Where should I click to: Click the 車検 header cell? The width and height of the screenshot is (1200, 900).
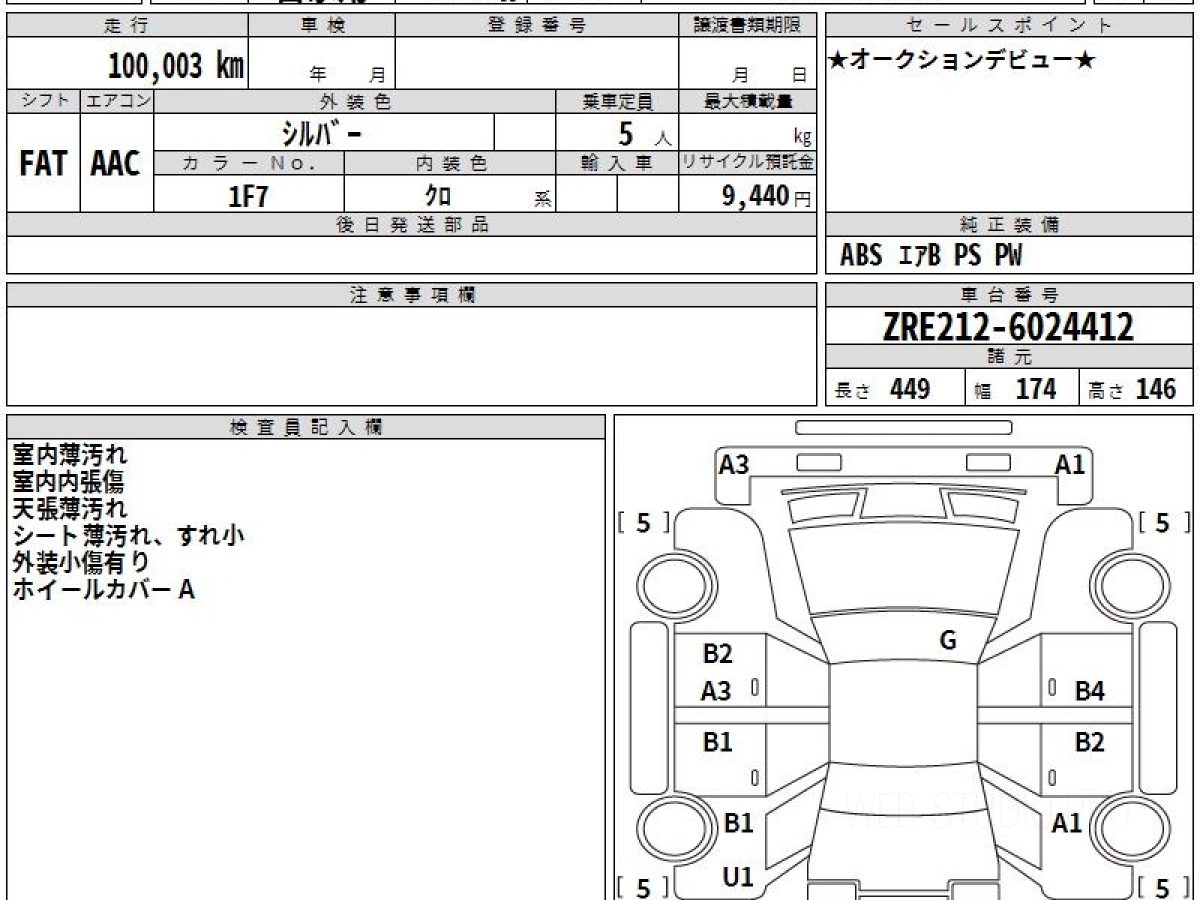point(321,25)
